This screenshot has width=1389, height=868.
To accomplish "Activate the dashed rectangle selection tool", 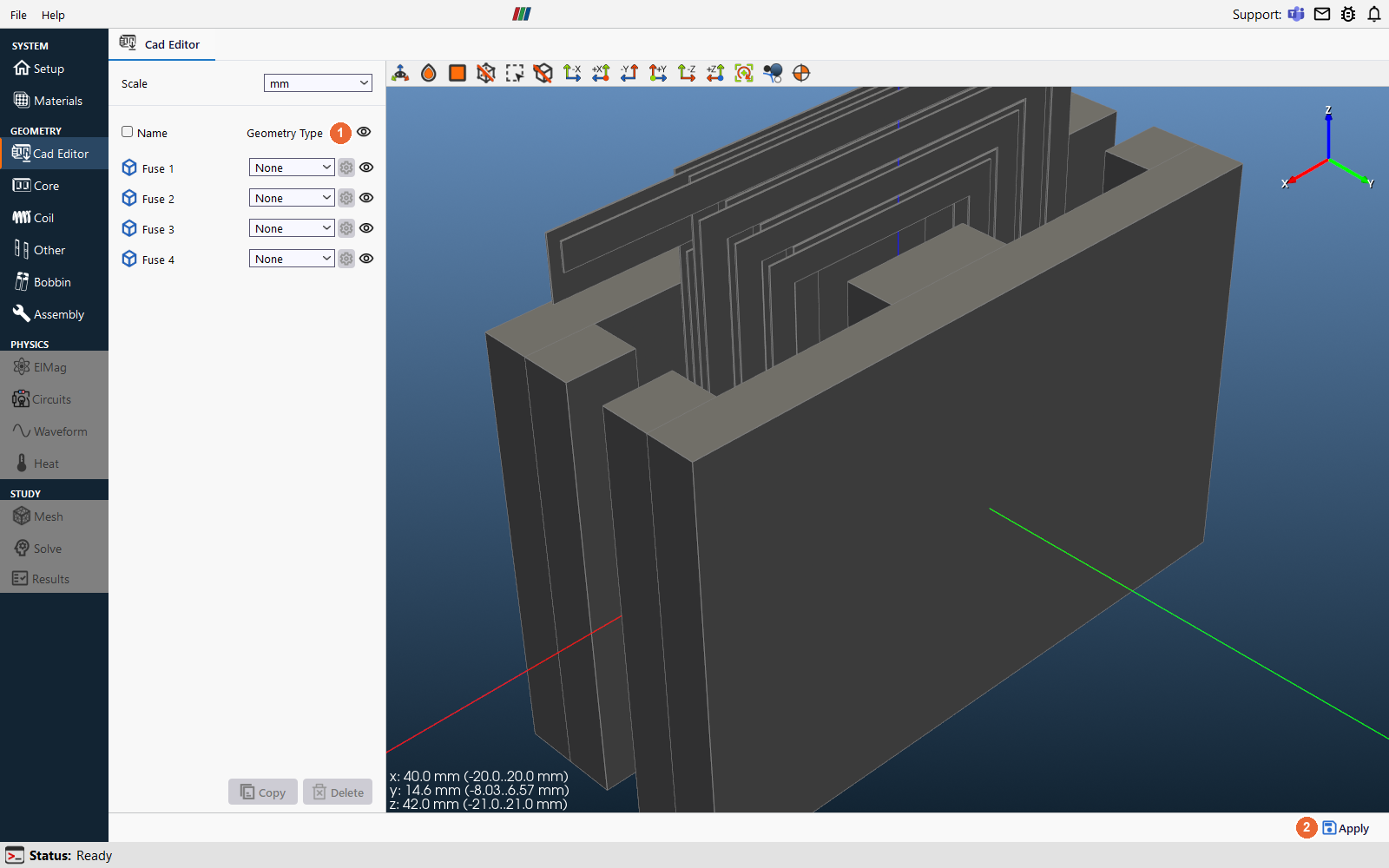I will [x=515, y=73].
